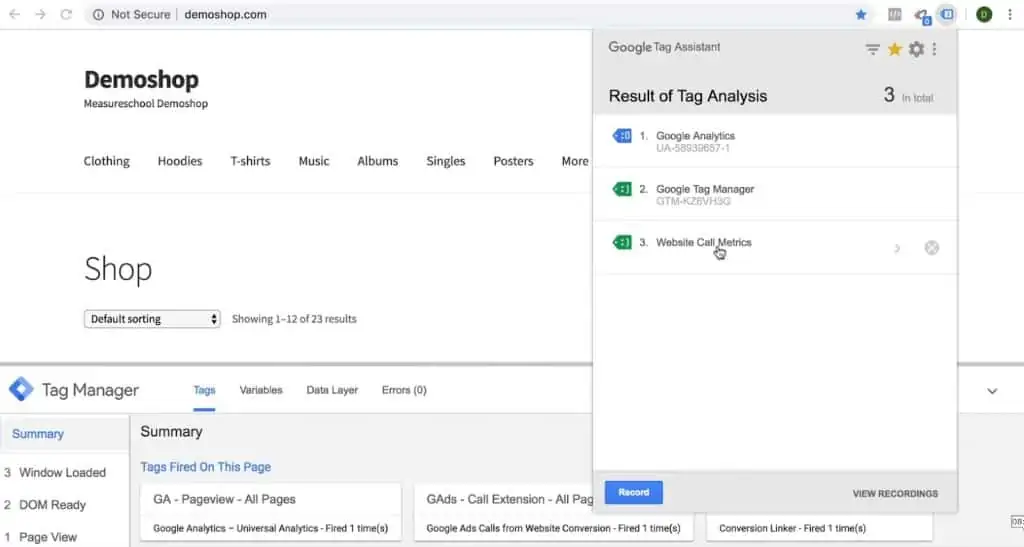Screen dimensions: 1024x547
Task: Select the Variables tab
Action: click(x=261, y=390)
